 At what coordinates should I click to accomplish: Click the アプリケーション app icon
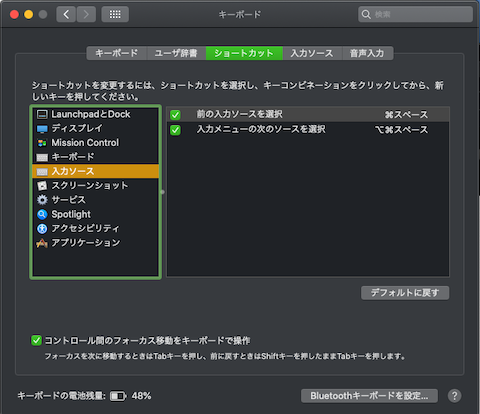click(x=42, y=243)
